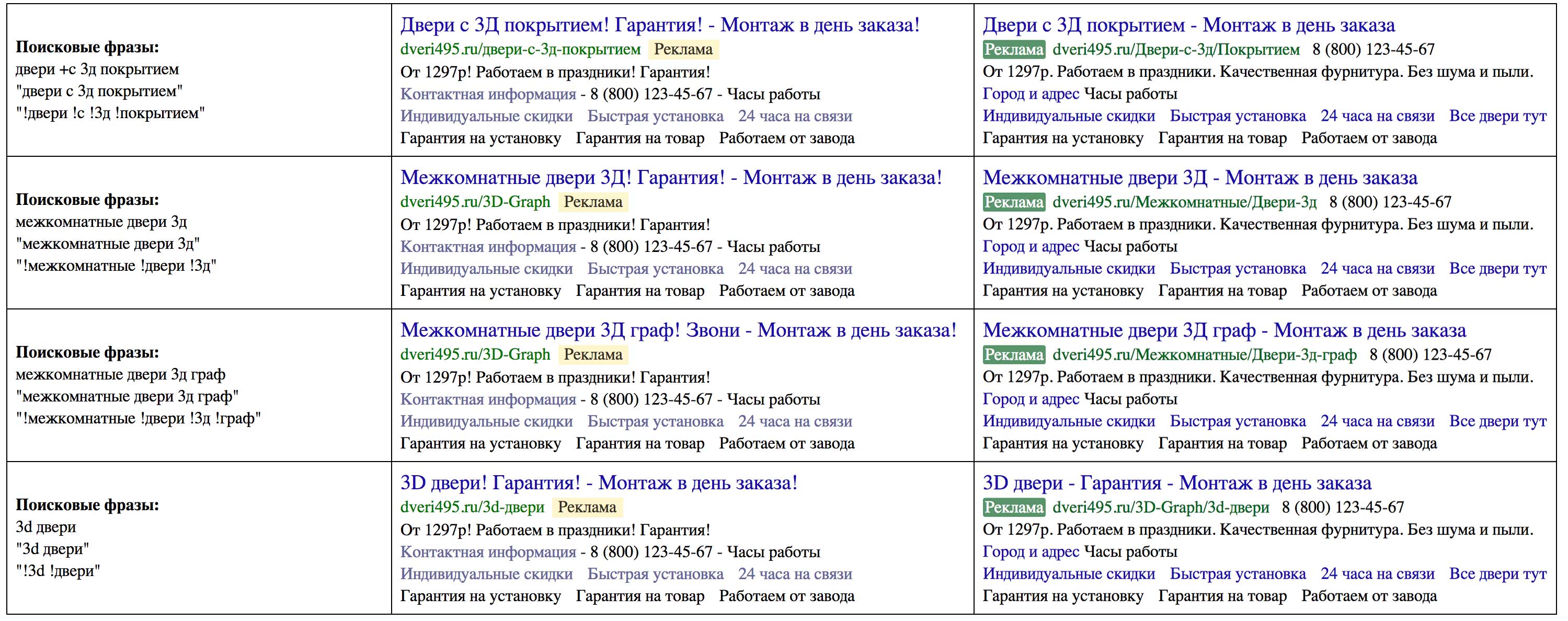The width and height of the screenshot is (1568, 621).
Task: Click search phrase '"!3d !двери"' text
Action: (x=58, y=571)
